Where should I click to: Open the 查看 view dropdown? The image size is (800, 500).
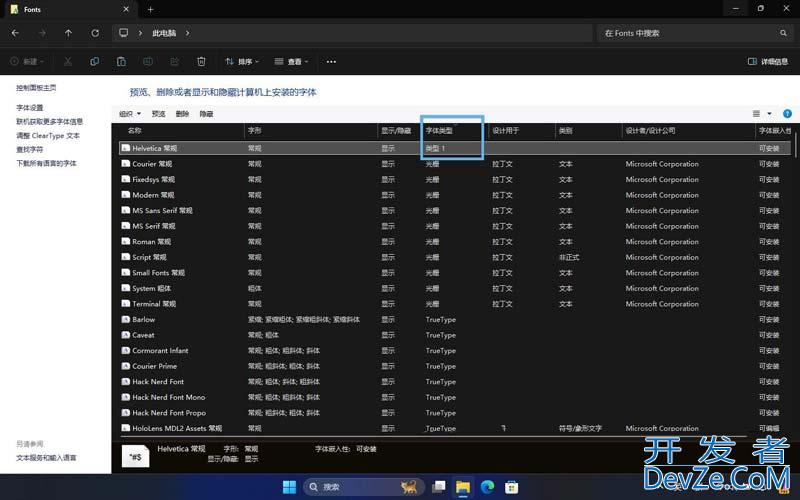point(291,62)
